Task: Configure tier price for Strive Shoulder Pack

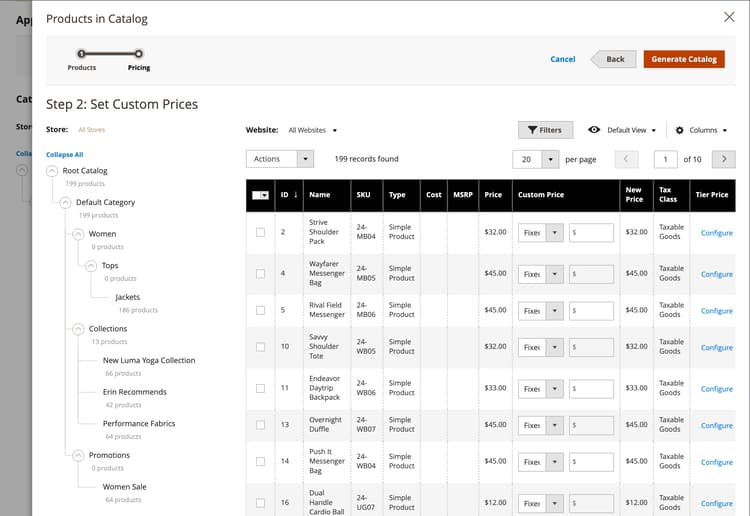Action: tap(717, 233)
